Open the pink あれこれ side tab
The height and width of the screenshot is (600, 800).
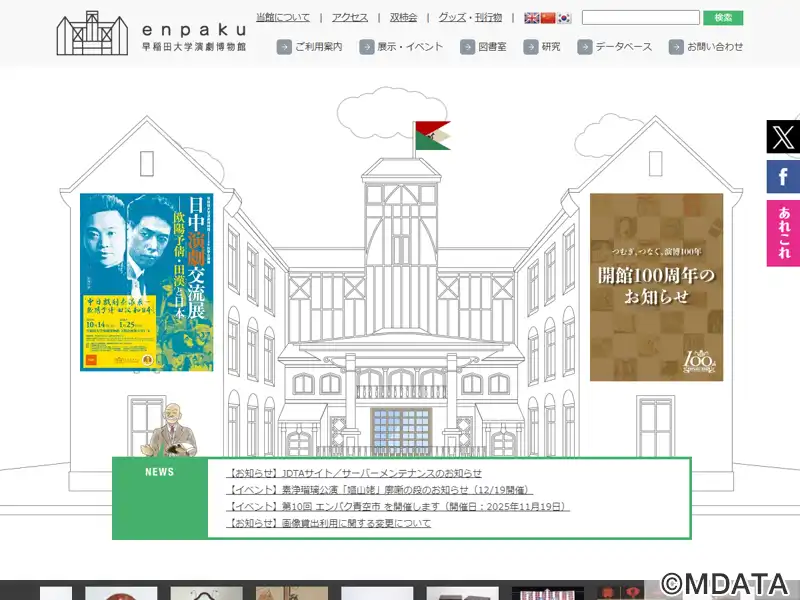(783, 233)
